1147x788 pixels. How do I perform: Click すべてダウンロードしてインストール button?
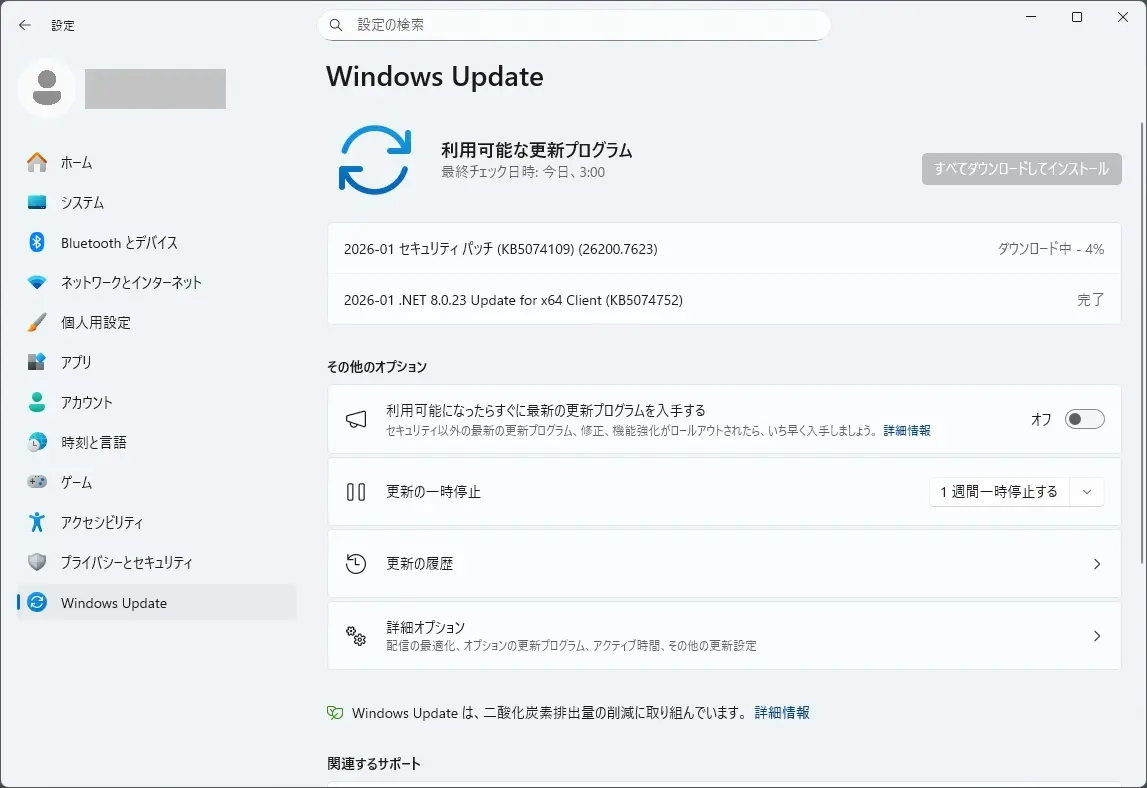(x=1021, y=169)
